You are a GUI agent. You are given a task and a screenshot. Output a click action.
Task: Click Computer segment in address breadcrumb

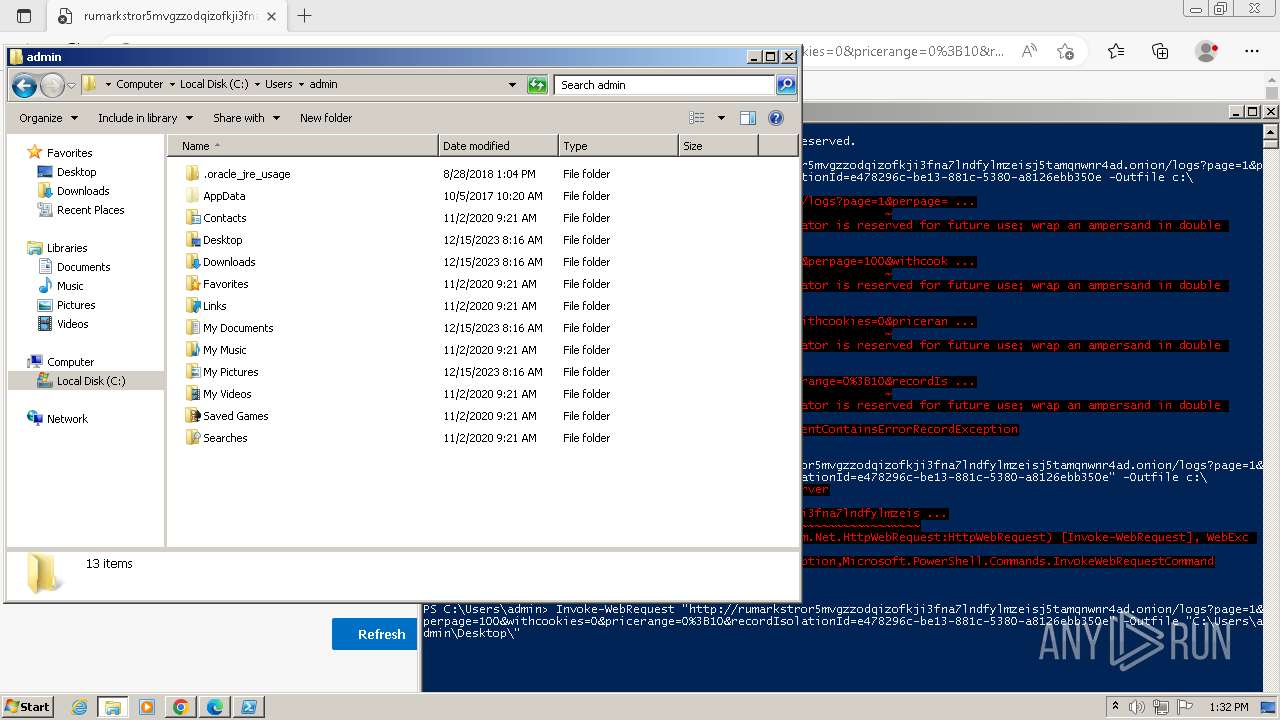click(x=139, y=85)
